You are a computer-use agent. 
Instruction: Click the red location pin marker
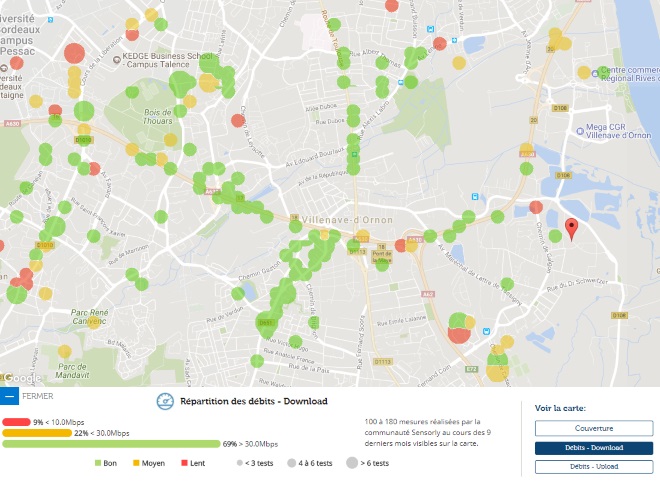click(x=571, y=229)
